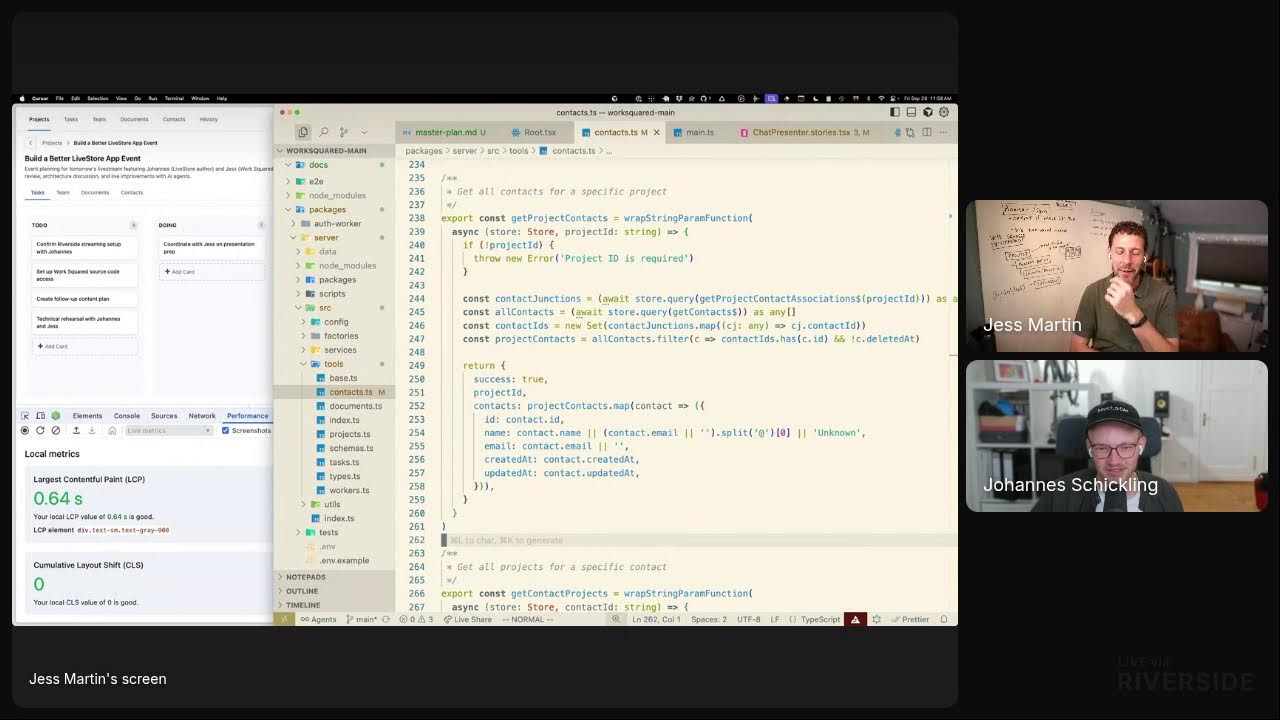This screenshot has width=1280, height=720.
Task: Click the DevTools home icon
Action: pos(112,430)
